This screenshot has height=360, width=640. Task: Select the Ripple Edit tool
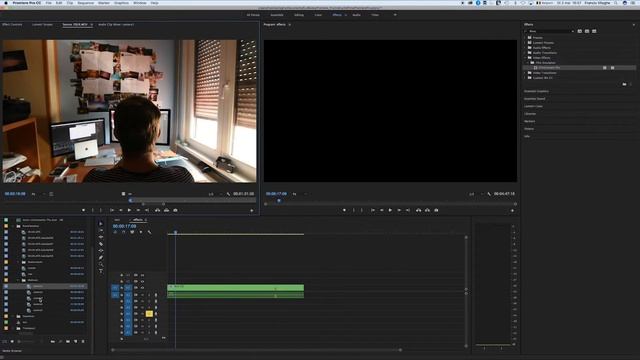[x=101, y=237]
